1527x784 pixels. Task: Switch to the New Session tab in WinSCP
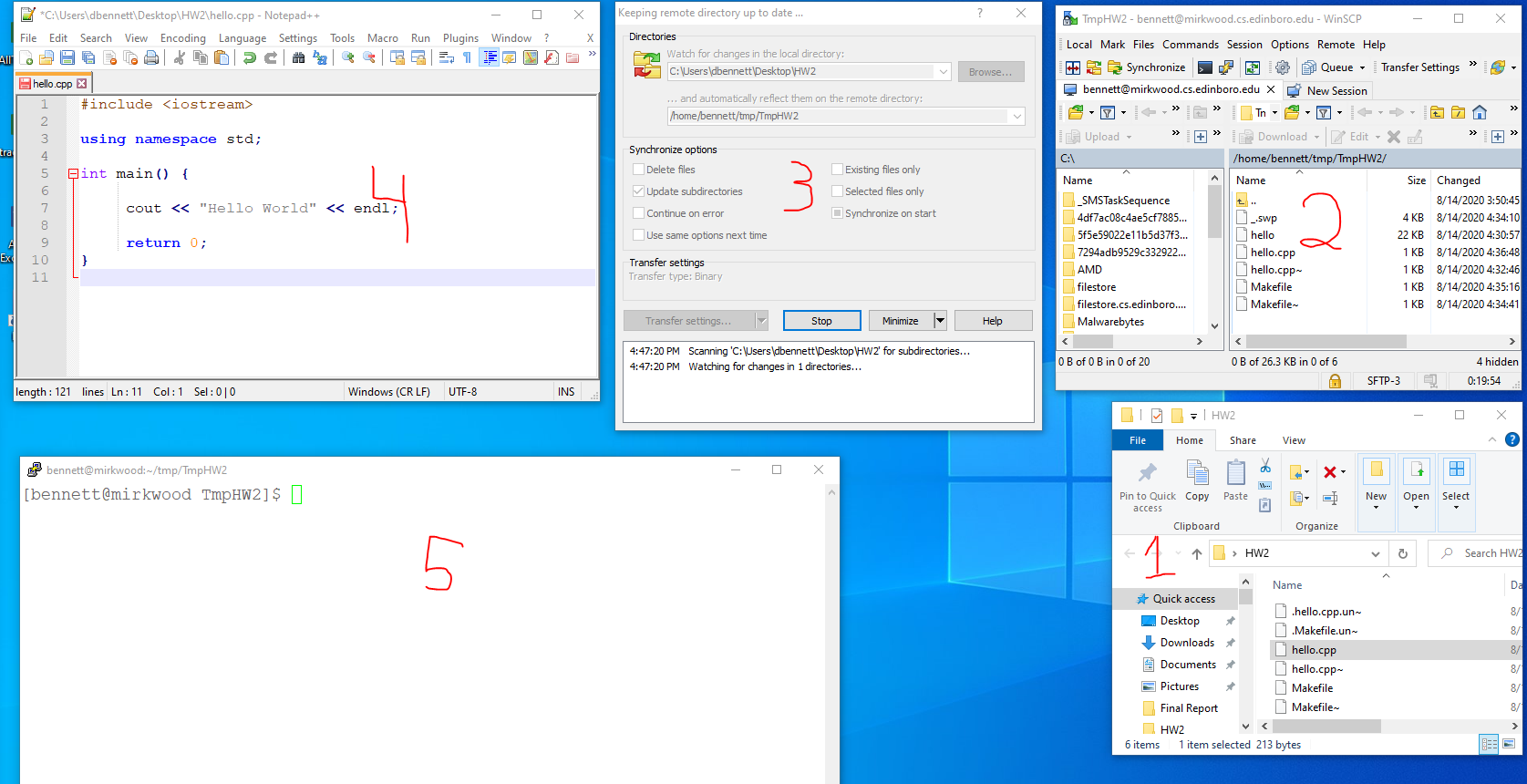[x=1336, y=91]
